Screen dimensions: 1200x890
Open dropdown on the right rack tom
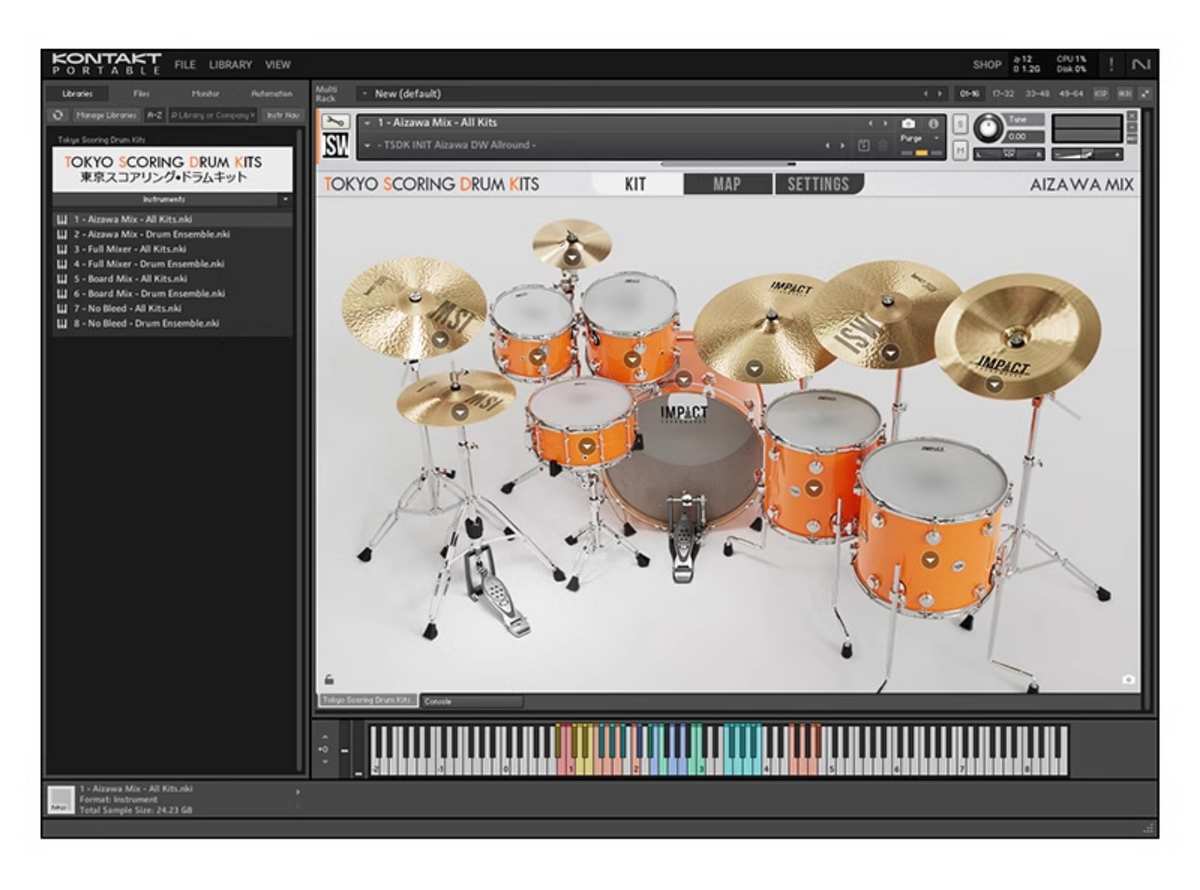[632, 358]
